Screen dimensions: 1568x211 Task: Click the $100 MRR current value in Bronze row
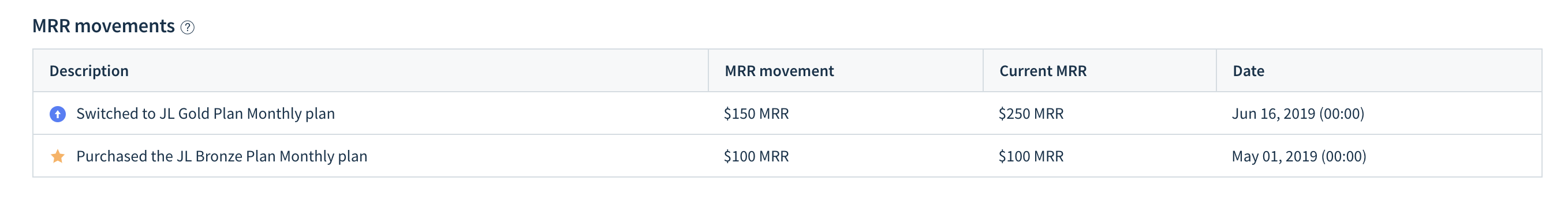[x=1031, y=156]
